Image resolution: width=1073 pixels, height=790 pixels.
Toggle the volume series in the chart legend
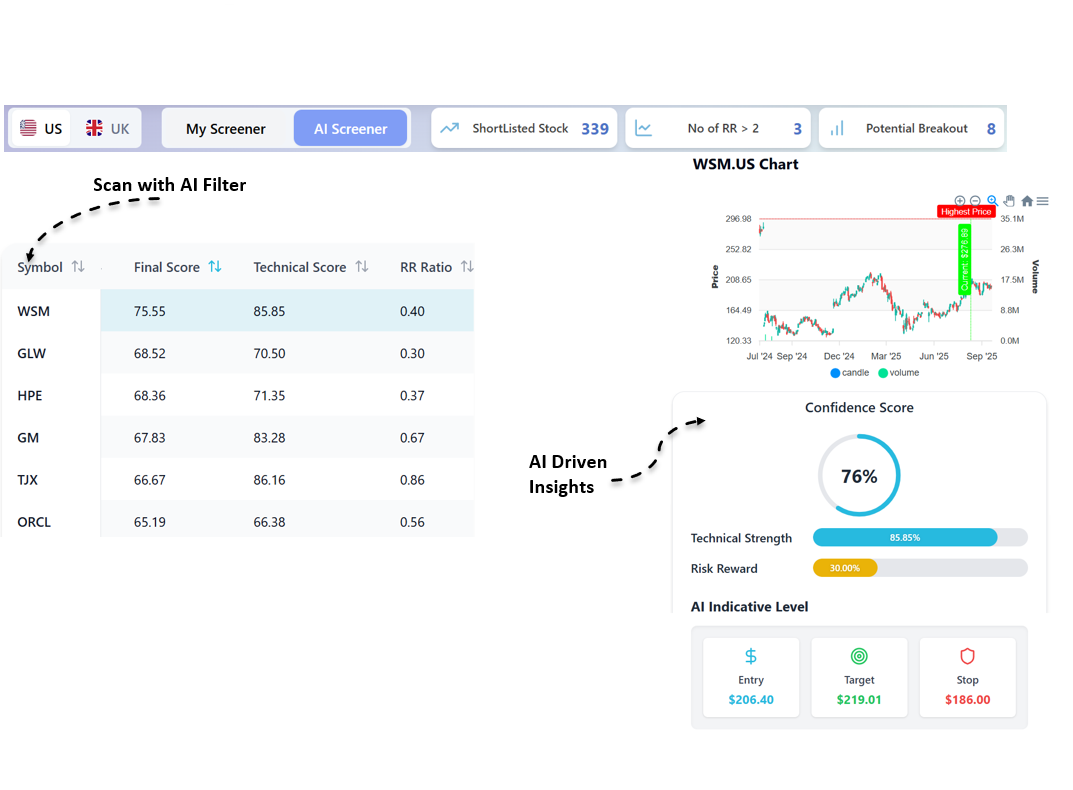coord(898,372)
